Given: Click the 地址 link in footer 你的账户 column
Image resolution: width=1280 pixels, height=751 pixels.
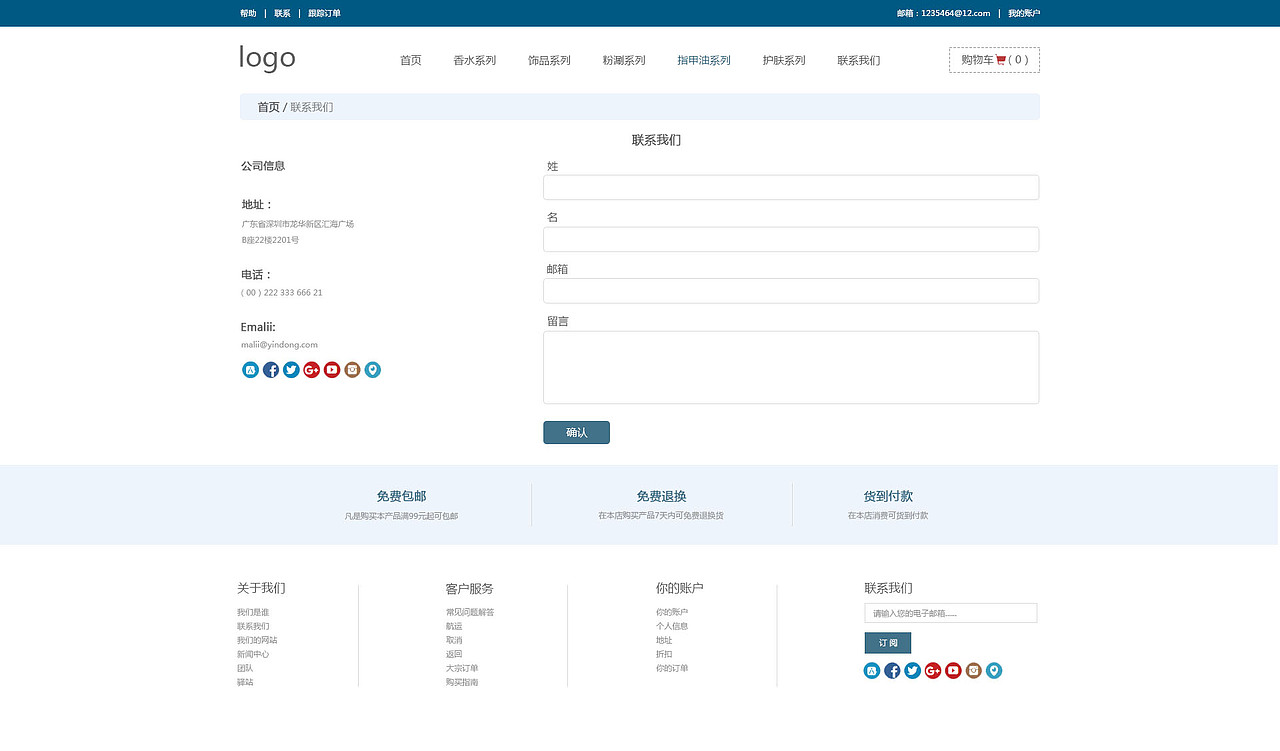Looking at the screenshot, I should click(x=664, y=640).
